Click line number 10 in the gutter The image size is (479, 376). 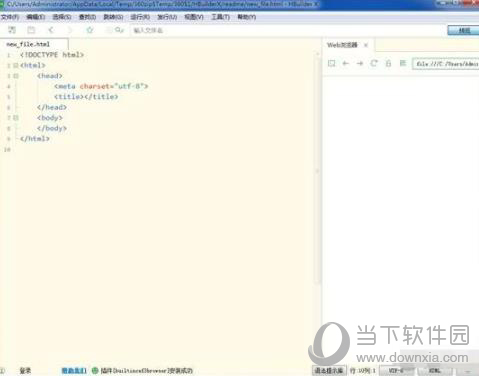(x=7, y=150)
